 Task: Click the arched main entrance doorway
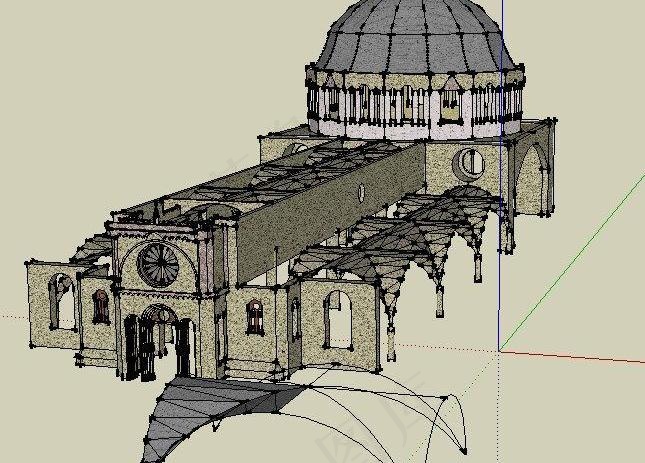(158, 340)
